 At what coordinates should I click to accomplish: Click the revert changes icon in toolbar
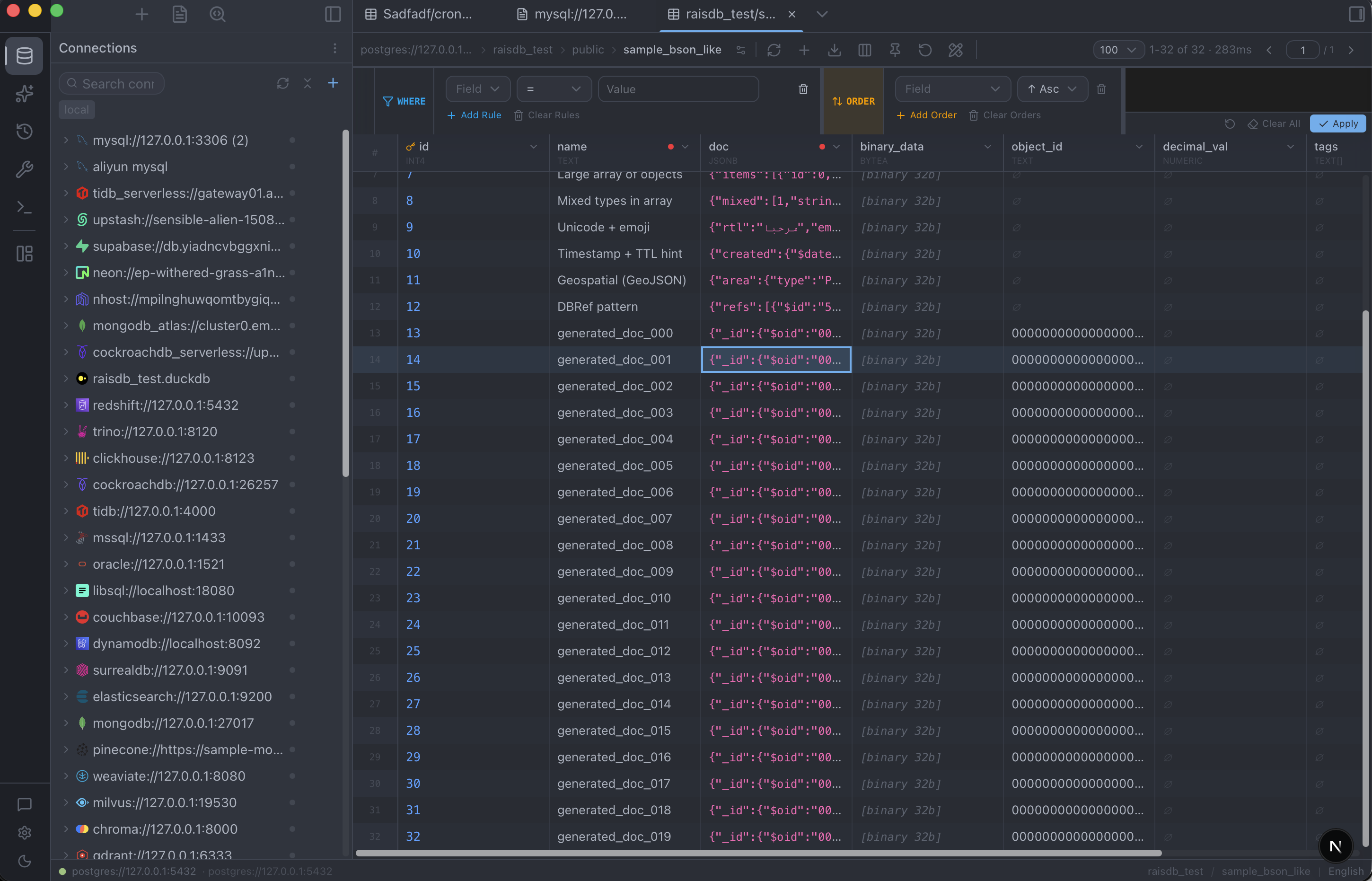click(925, 50)
